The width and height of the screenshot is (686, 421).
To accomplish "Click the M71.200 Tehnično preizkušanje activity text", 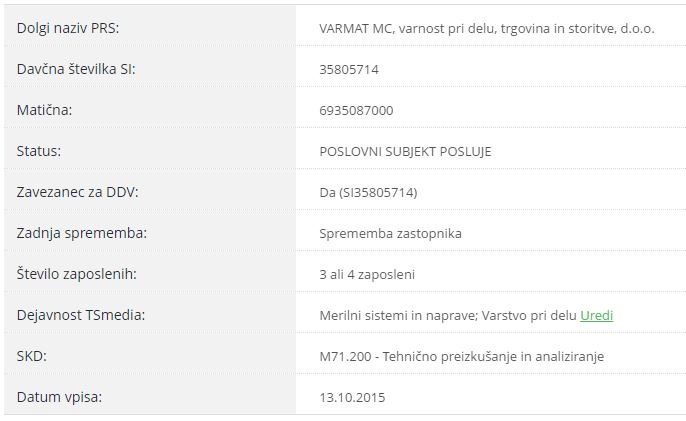I will [x=461, y=356].
